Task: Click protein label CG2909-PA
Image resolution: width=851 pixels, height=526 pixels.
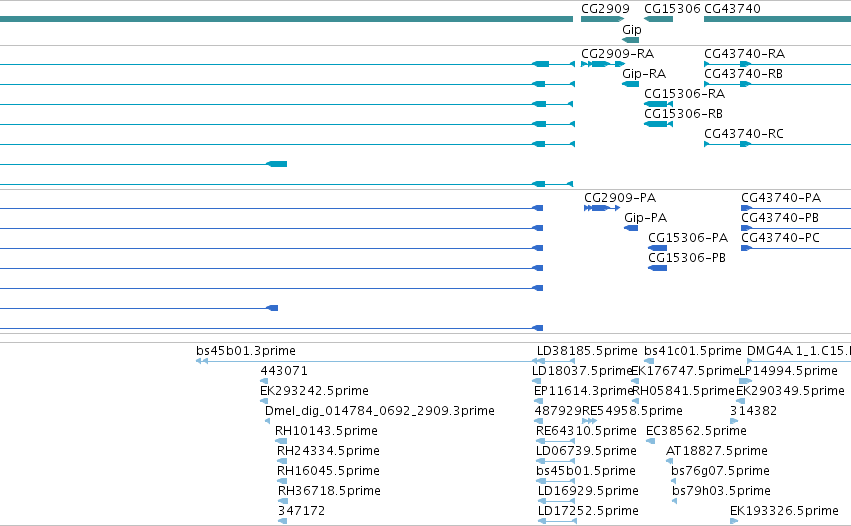Action: click(x=620, y=198)
